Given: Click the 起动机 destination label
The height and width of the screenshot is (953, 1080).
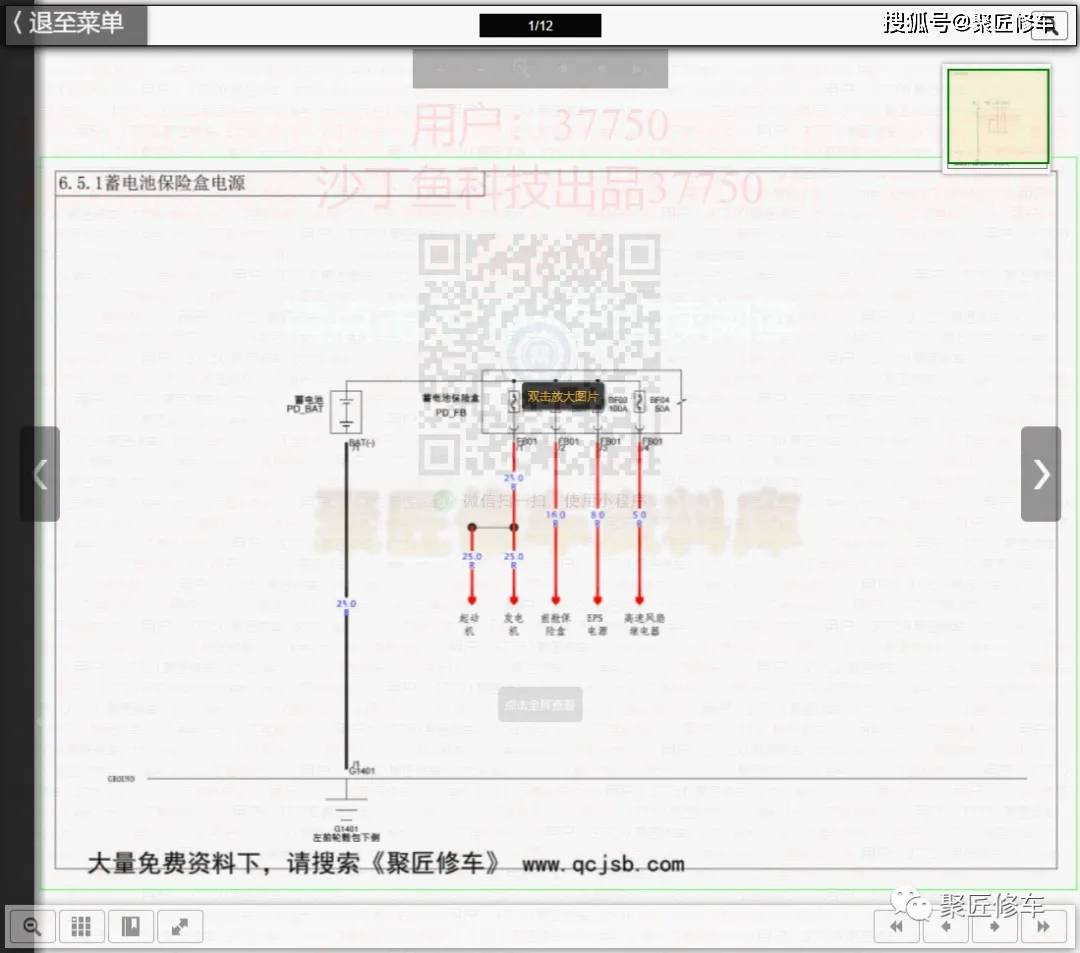Looking at the screenshot, I should tap(469, 624).
